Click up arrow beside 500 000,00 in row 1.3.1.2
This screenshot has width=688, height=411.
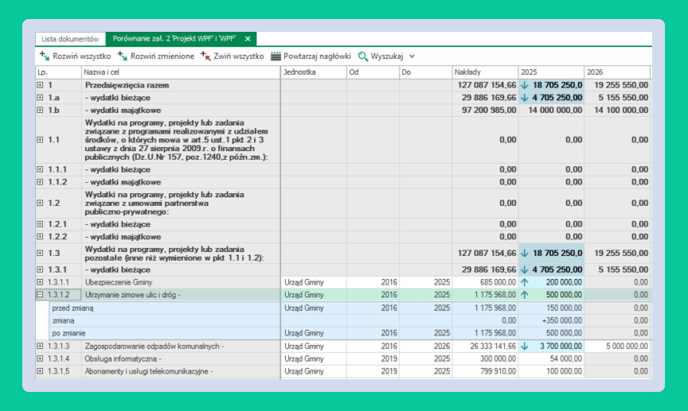(x=524, y=295)
